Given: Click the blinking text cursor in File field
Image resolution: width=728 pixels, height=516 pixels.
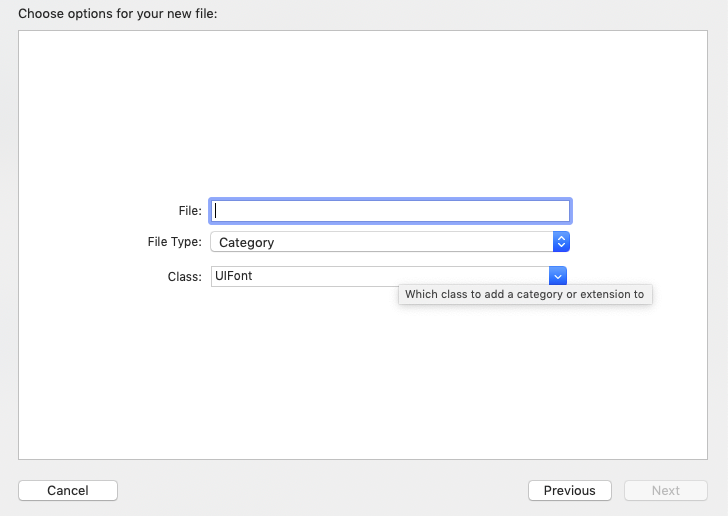Looking at the screenshot, I should tap(216, 211).
